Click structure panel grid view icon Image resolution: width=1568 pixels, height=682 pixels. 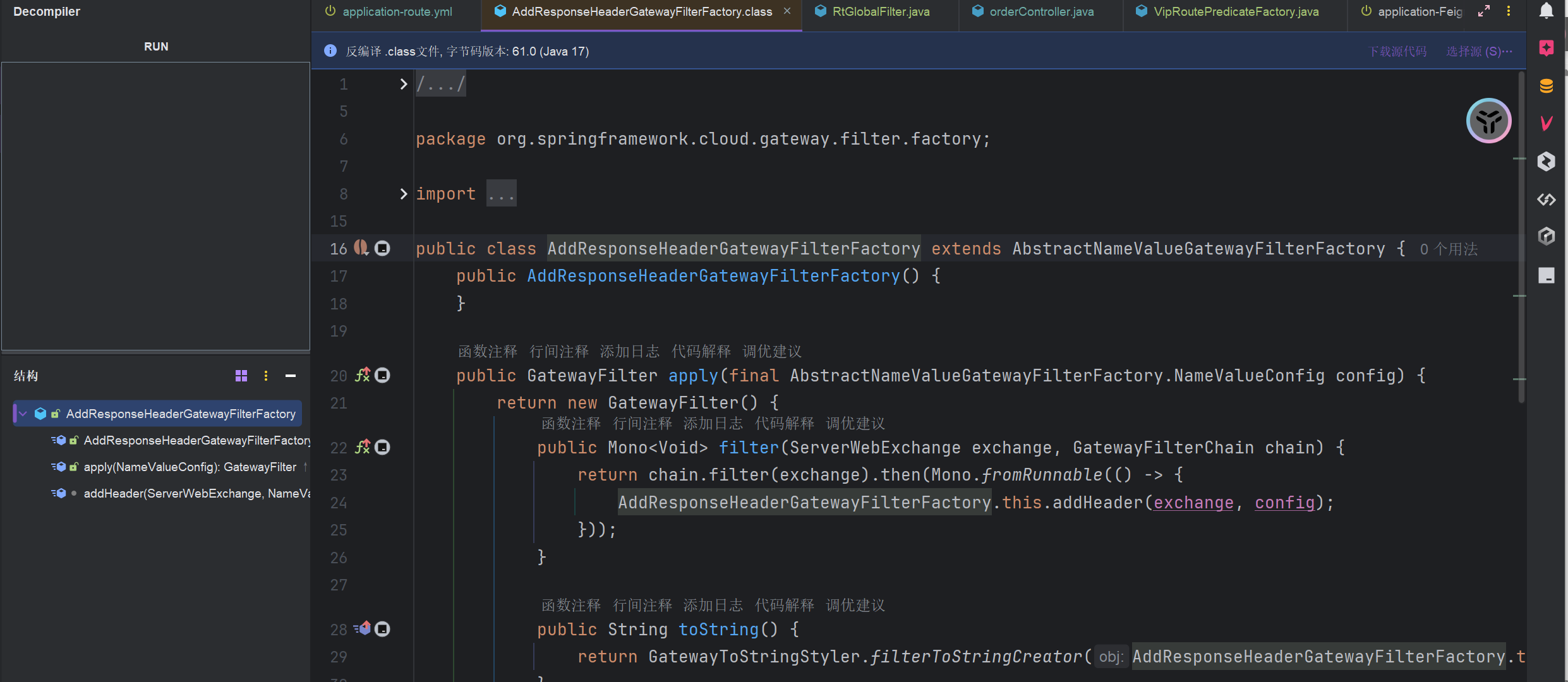[241, 376]
